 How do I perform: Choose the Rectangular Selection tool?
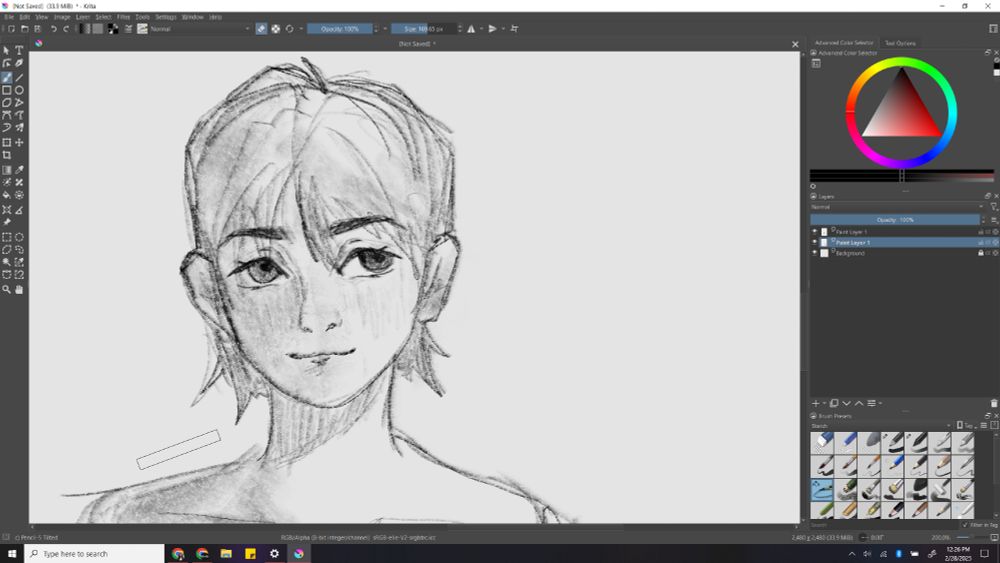coord(6,237)
